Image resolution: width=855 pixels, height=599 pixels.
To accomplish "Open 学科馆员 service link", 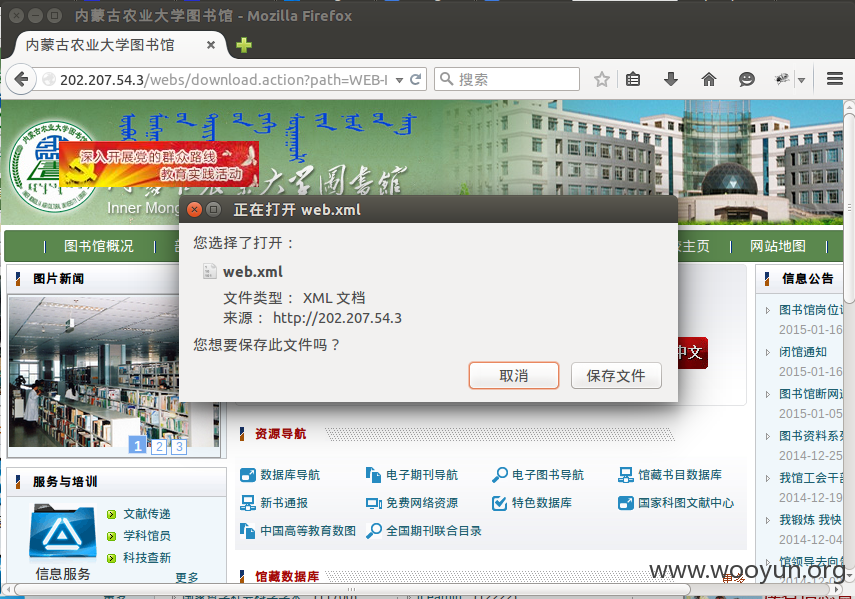I will point(147,536).
